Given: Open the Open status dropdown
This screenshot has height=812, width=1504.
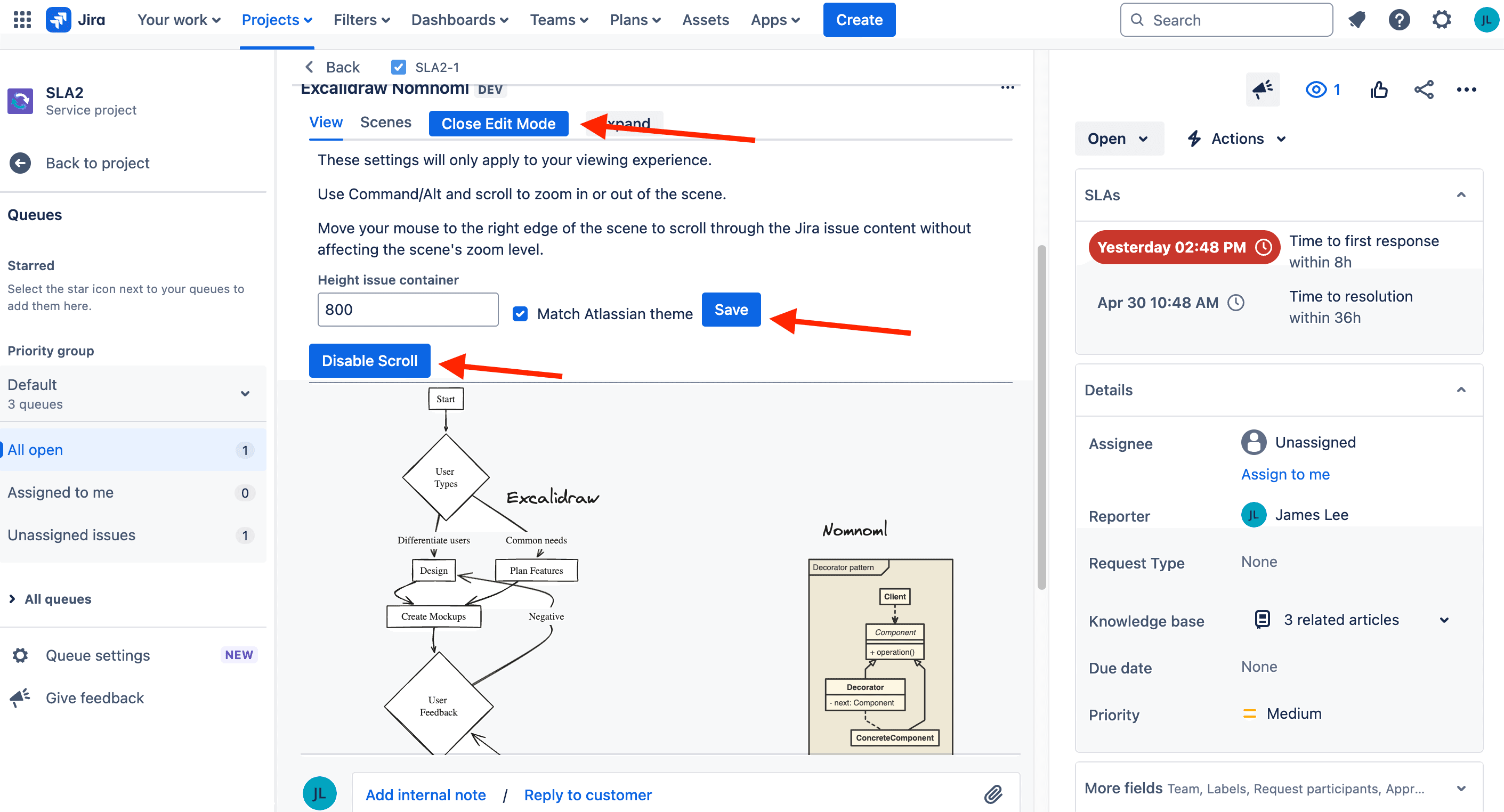Looking at the screenshot, I should pos(1118,139).
